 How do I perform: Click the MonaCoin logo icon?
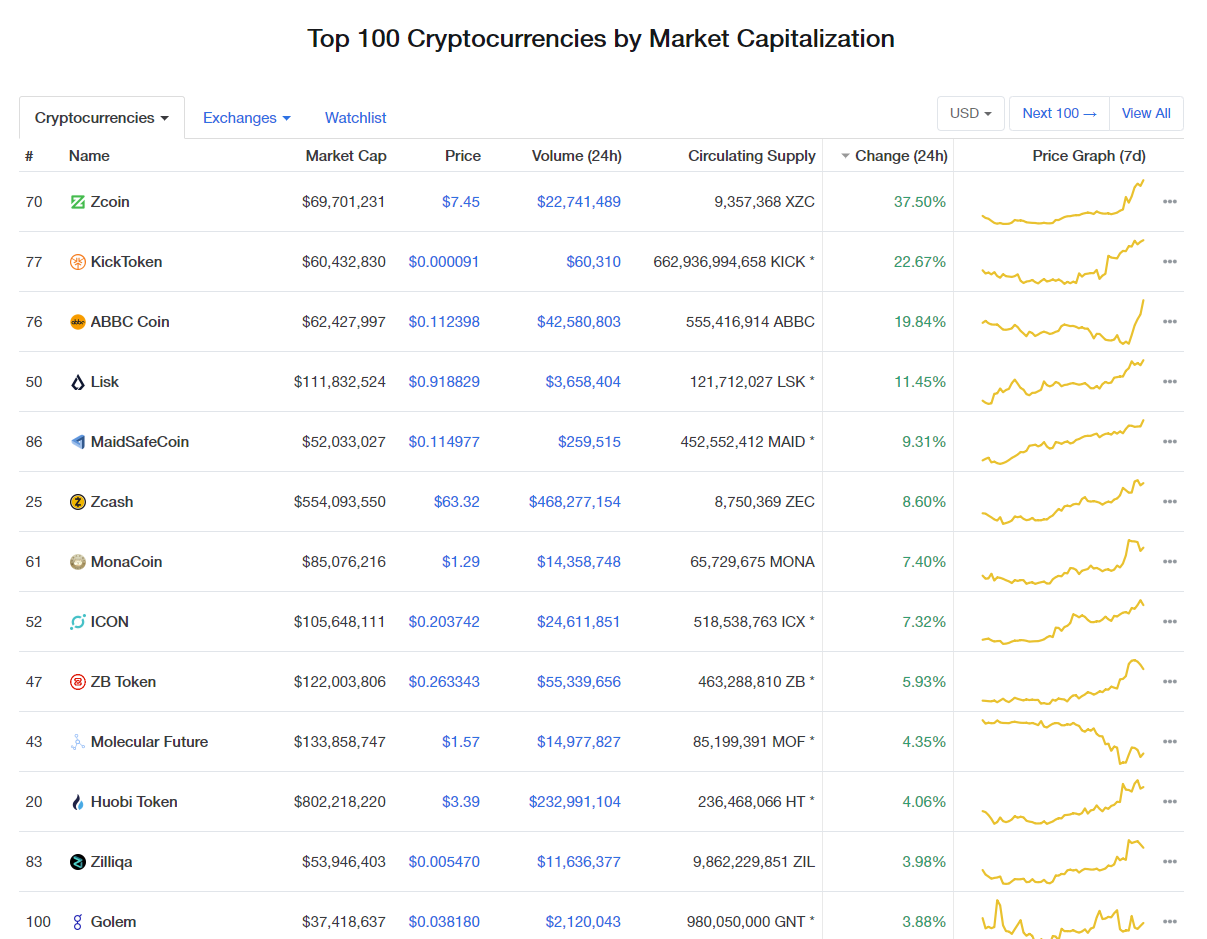[x=78, y=562]
